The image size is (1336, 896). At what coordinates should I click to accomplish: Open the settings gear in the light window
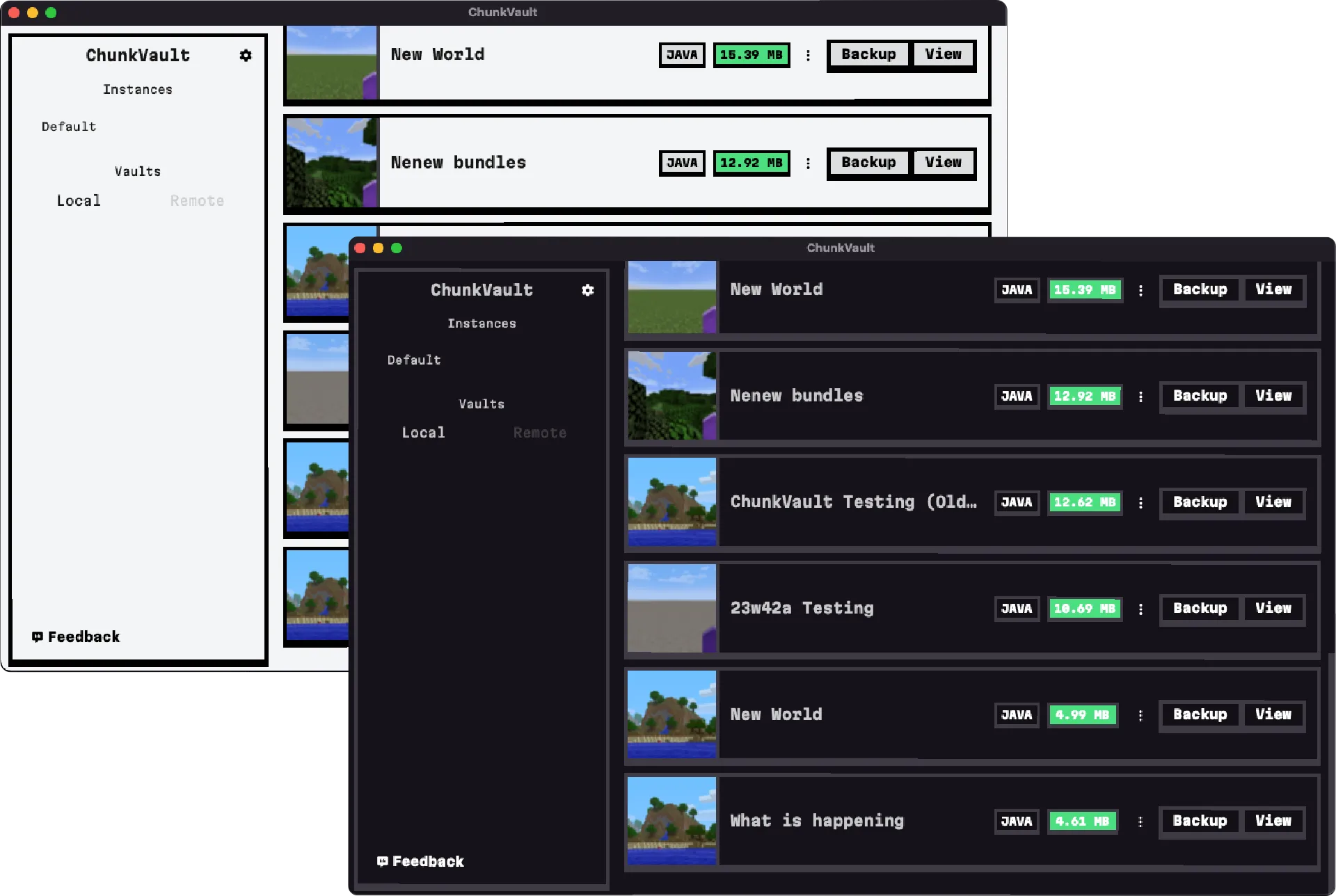pyautogui.click(x=246, y=56)
